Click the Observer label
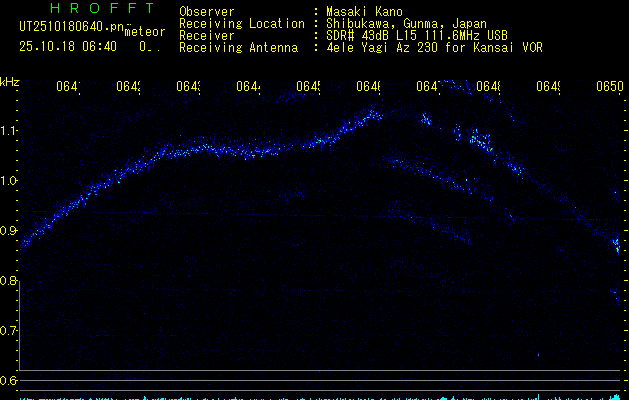 [x=207, y=12]
